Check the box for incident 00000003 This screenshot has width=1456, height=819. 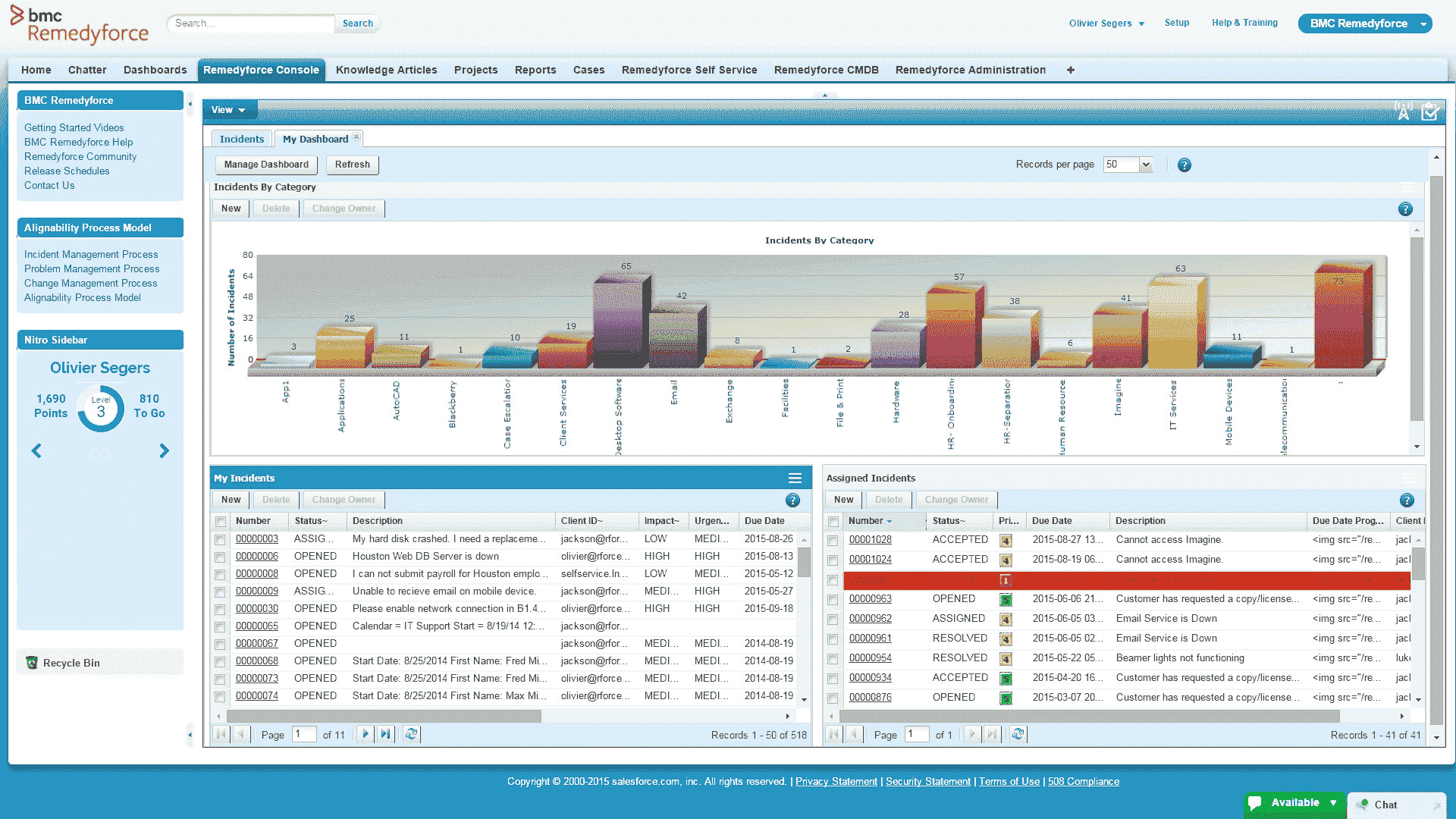coord(220,540)
